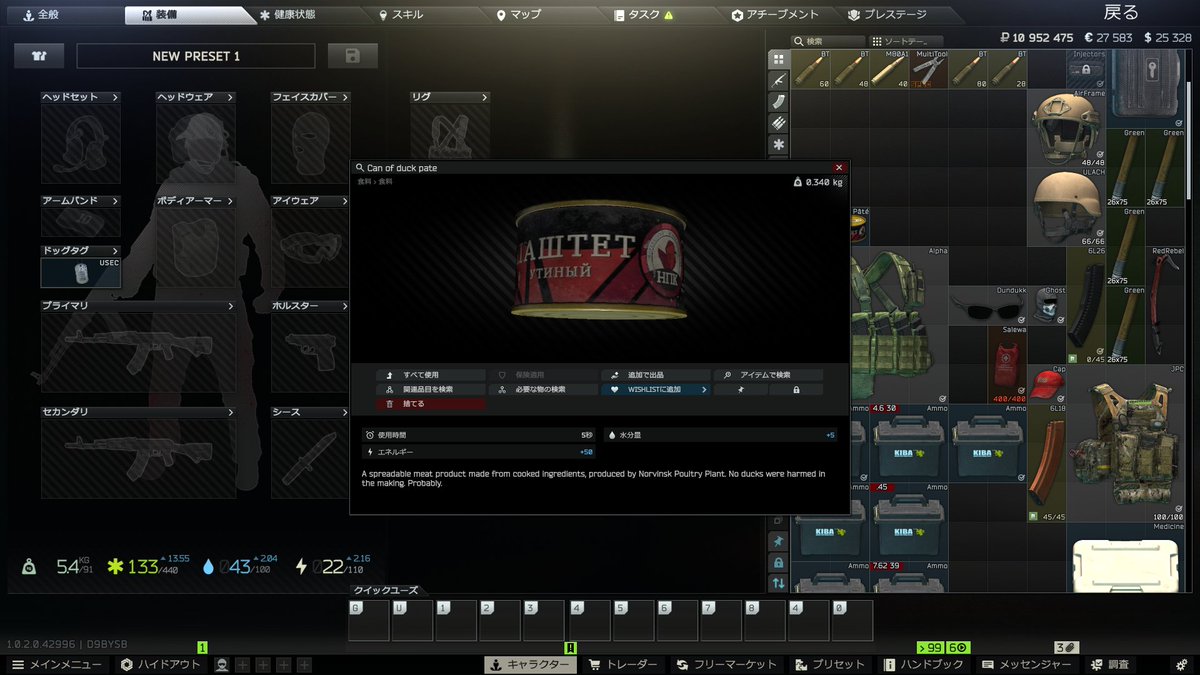Open ハンドブック in bottom bar

coord(925,665)
